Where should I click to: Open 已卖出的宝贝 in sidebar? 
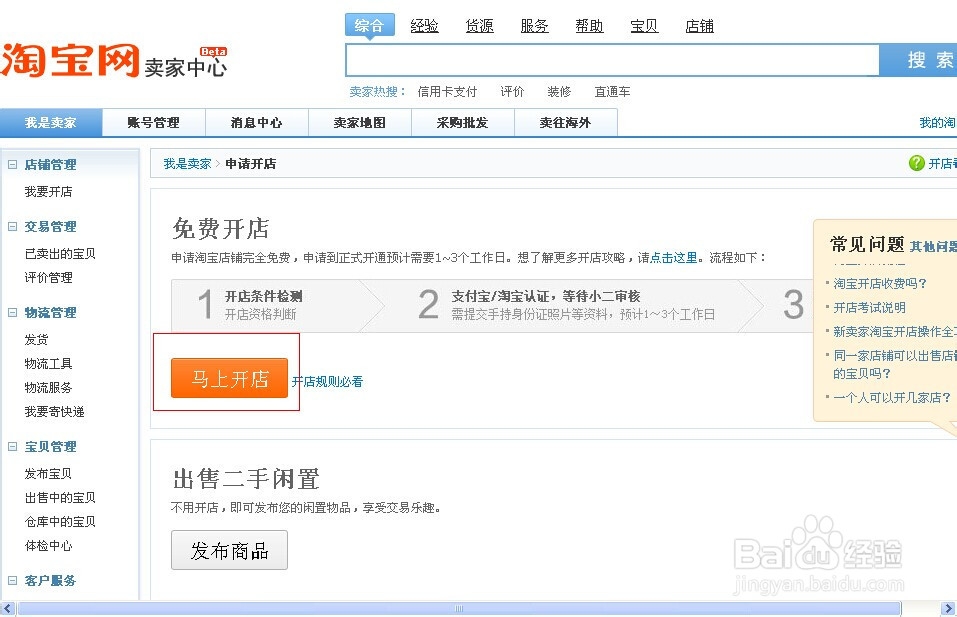tap(60, 253)
